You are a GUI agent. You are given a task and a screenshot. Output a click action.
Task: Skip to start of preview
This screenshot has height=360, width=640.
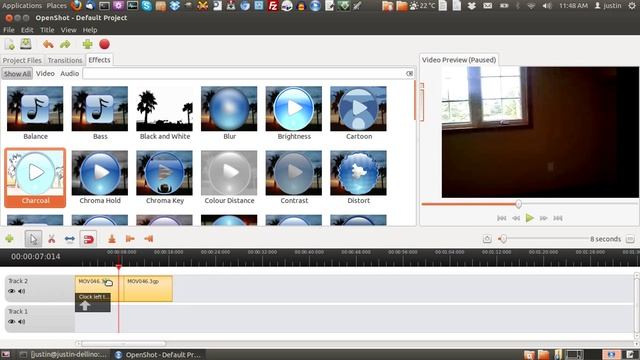(502, 218)
